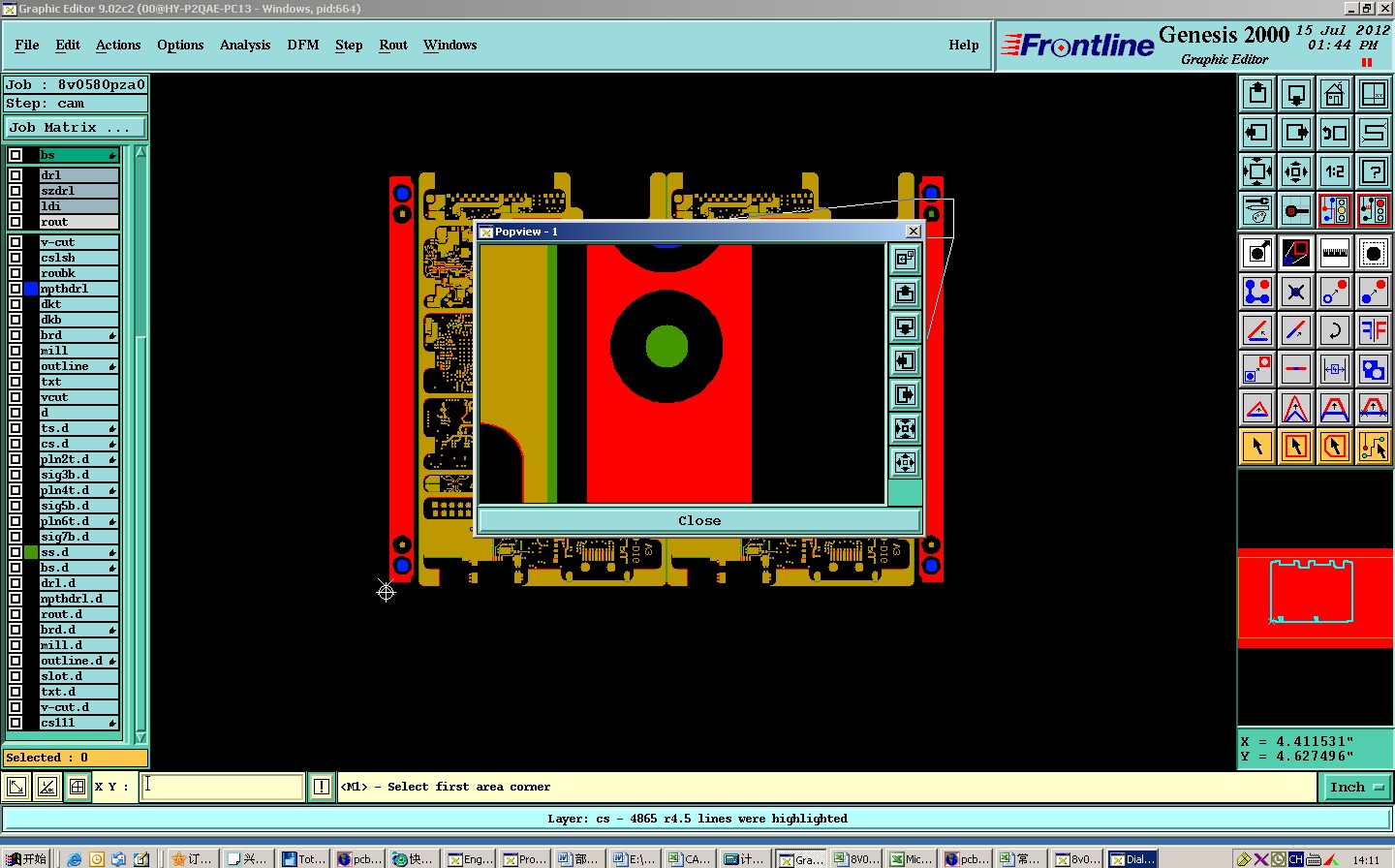The height and width of the screenshot is (868, 1395).
Task: Click the pan right icon
Action: pyautogui.click(x=1296, y=133)
